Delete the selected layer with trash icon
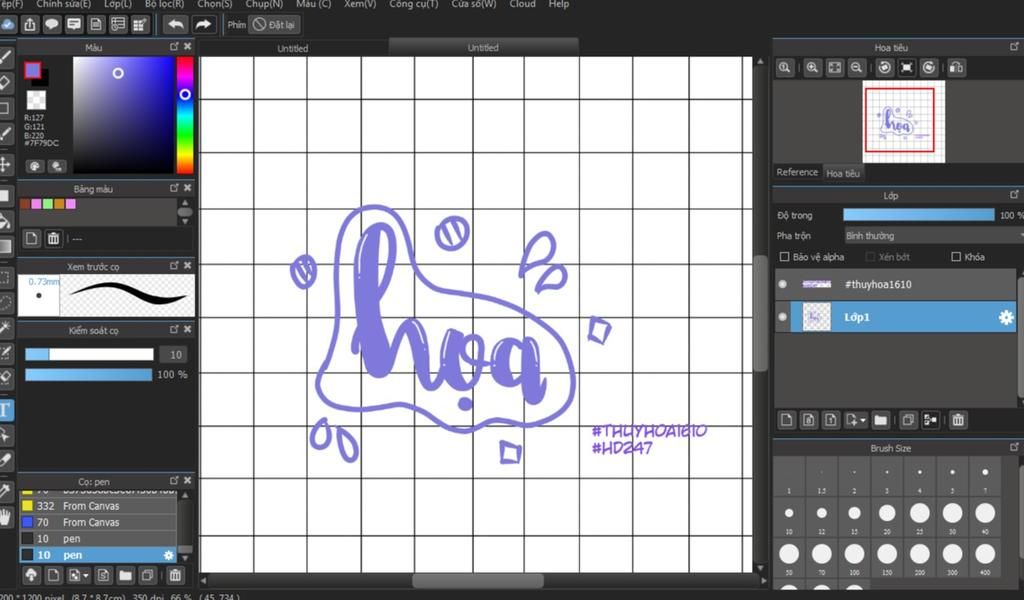This screenshot has width=1024, height=600. (957, 420)
